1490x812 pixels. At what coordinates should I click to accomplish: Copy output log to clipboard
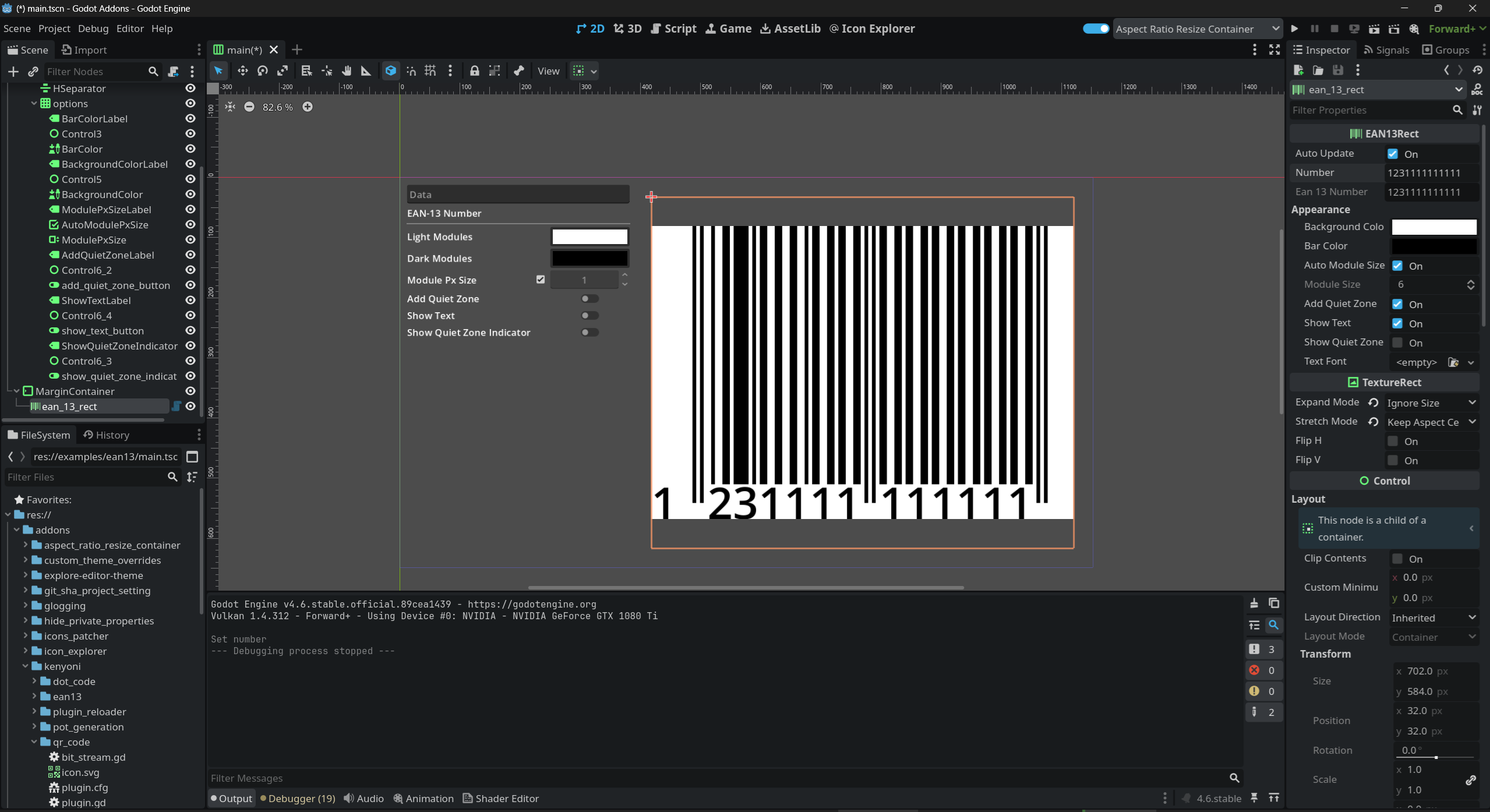pyautogui.click(x=1274, y=603)
